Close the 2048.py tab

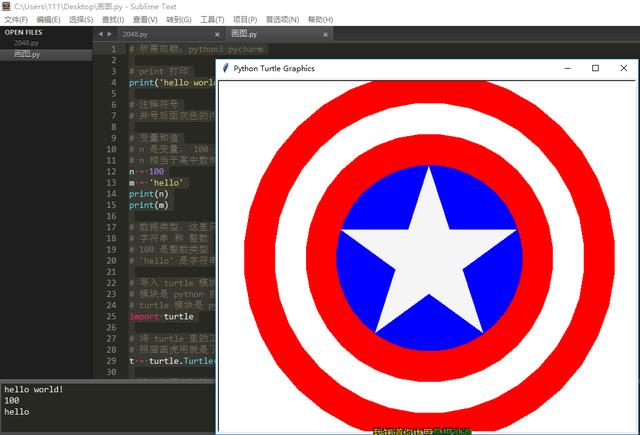pyautogui.click(x=217, y=35)
